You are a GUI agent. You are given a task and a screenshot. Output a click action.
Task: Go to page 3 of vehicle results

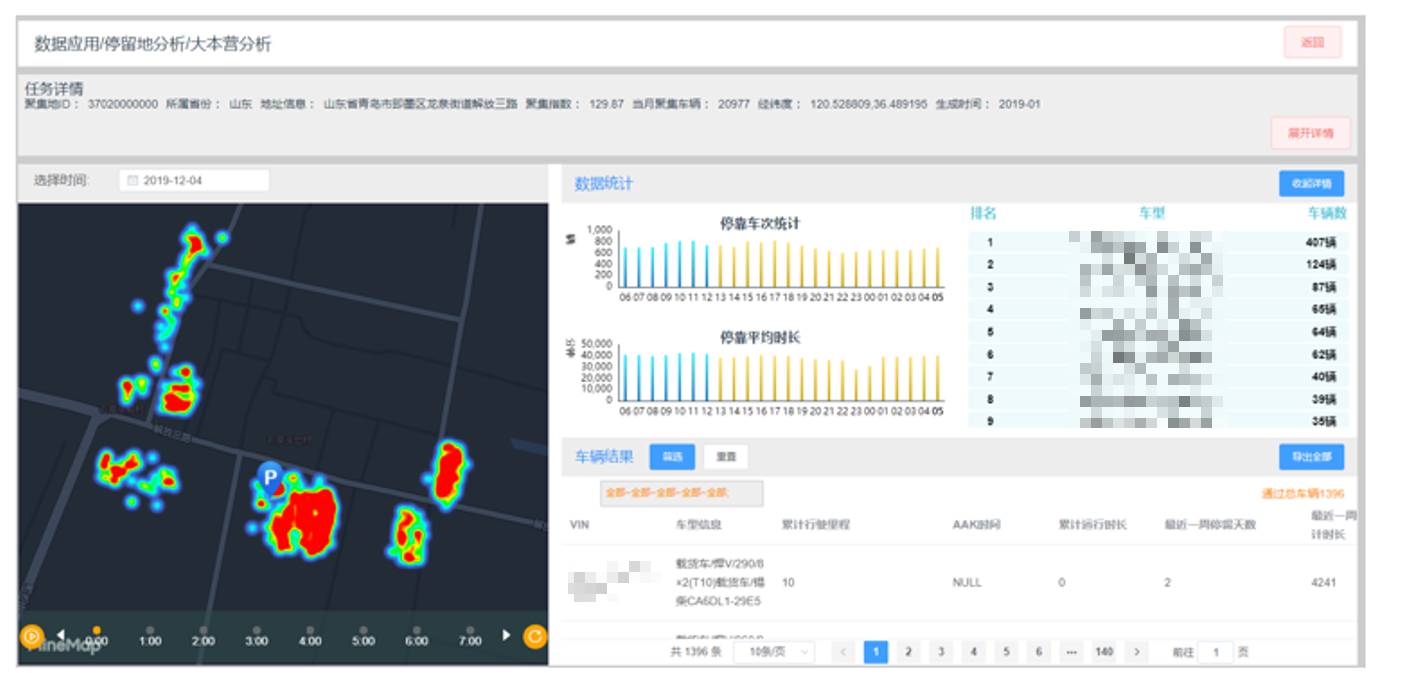[940, 652]
